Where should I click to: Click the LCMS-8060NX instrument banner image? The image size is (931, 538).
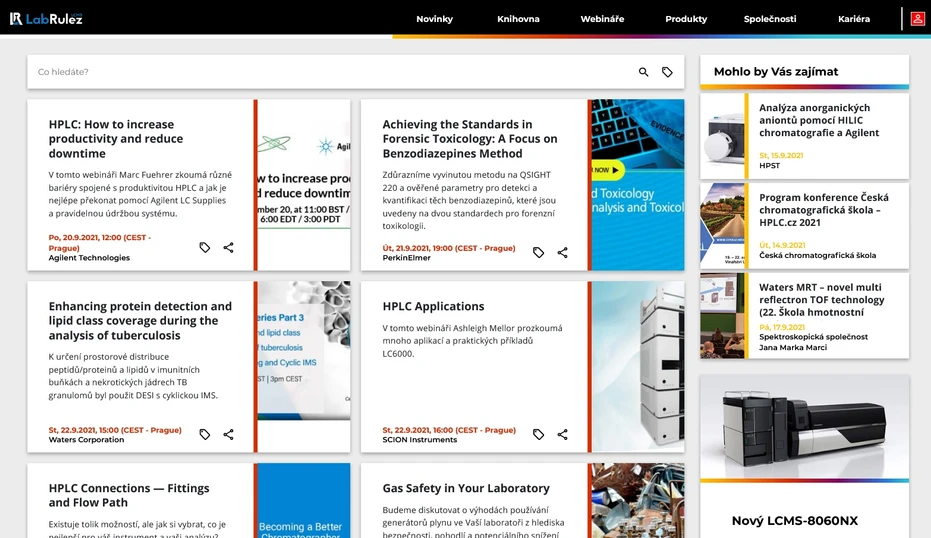coord(805,426)
